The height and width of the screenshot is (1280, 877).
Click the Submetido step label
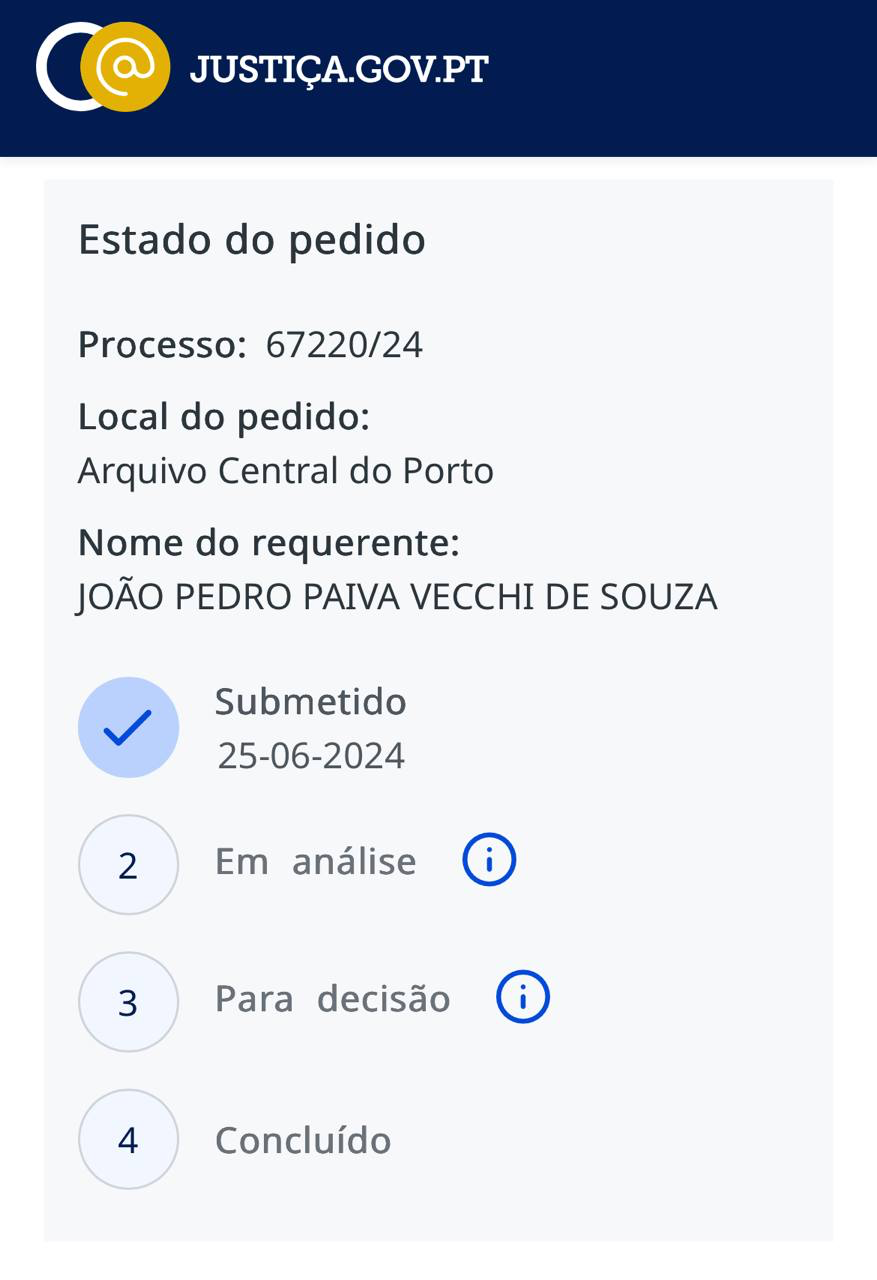tap(311, 702)
